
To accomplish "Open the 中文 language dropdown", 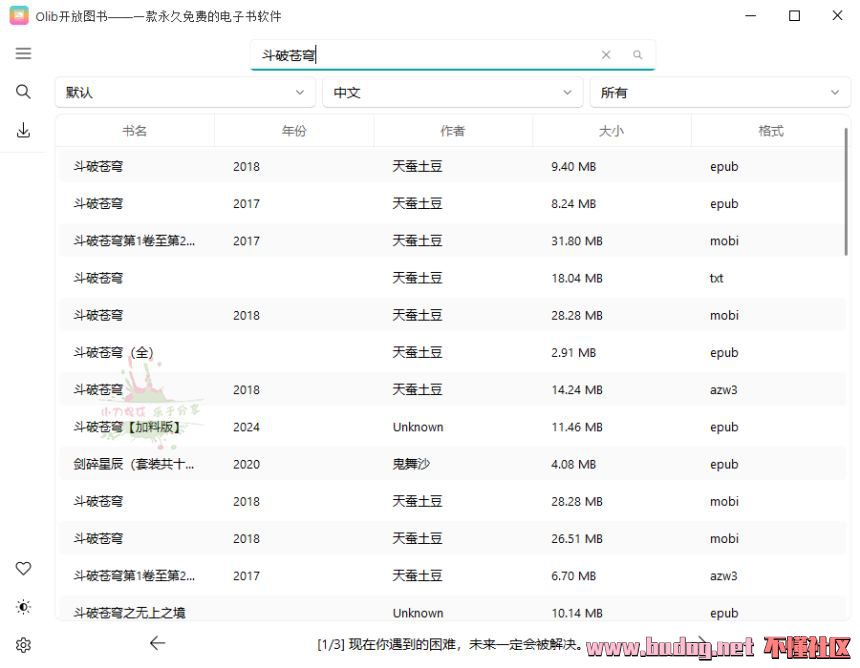I will 452,92.
